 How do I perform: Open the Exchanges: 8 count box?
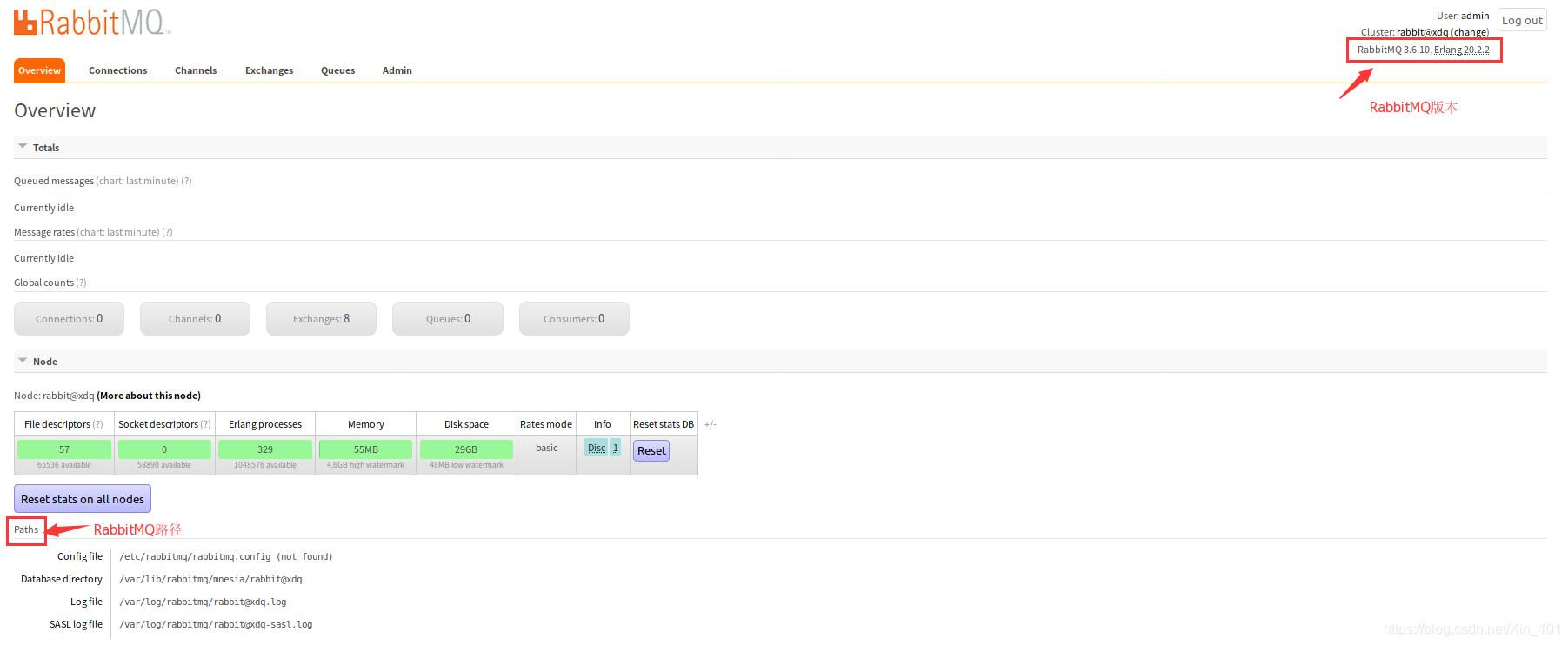321,318
